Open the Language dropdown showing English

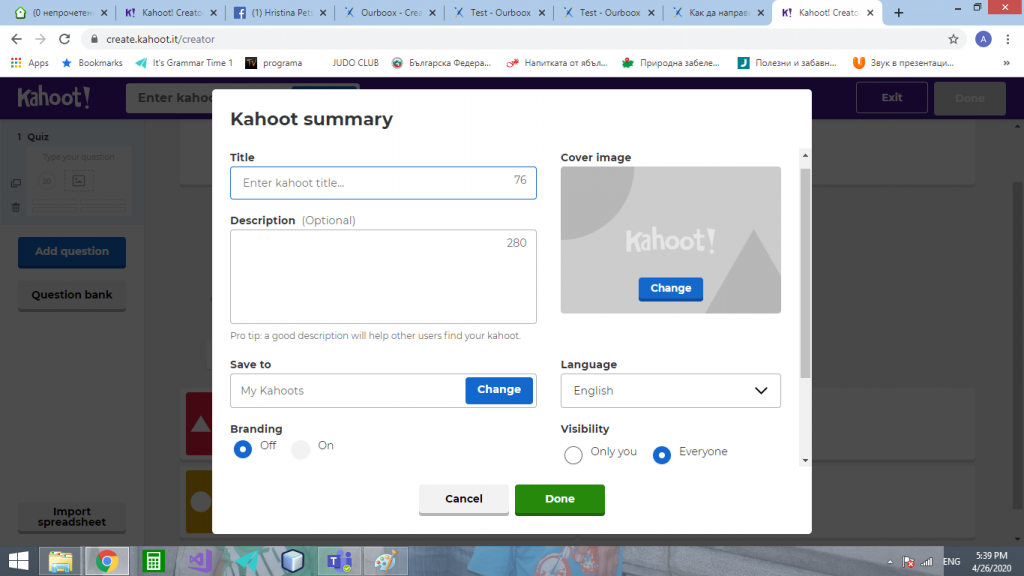[x=671, y=391]
